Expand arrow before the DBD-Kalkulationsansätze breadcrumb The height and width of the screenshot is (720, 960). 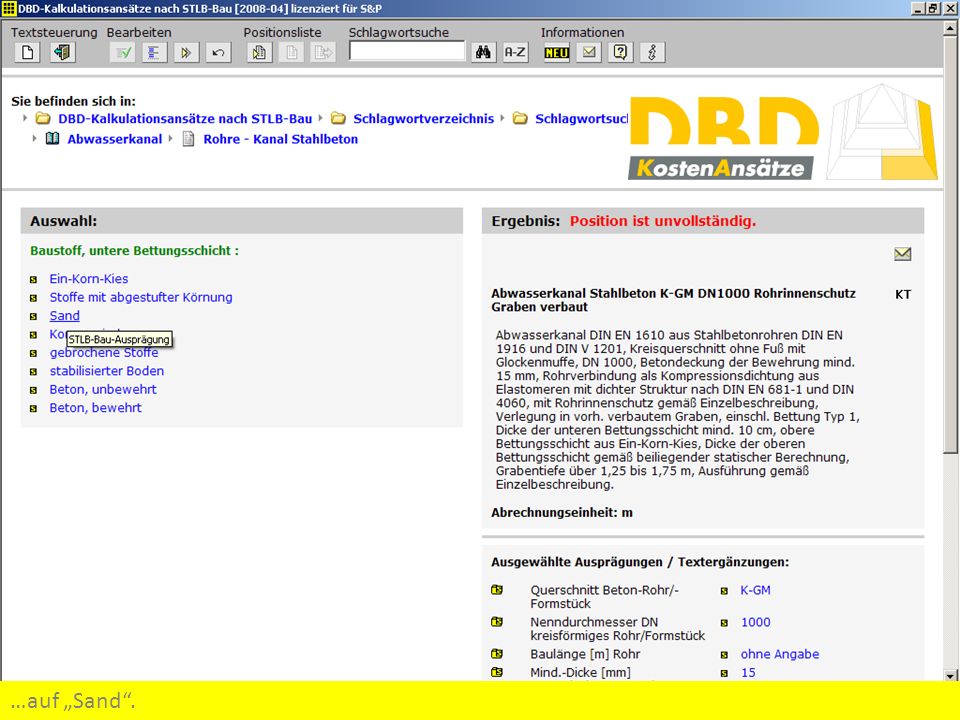click(x=25, y=118)
